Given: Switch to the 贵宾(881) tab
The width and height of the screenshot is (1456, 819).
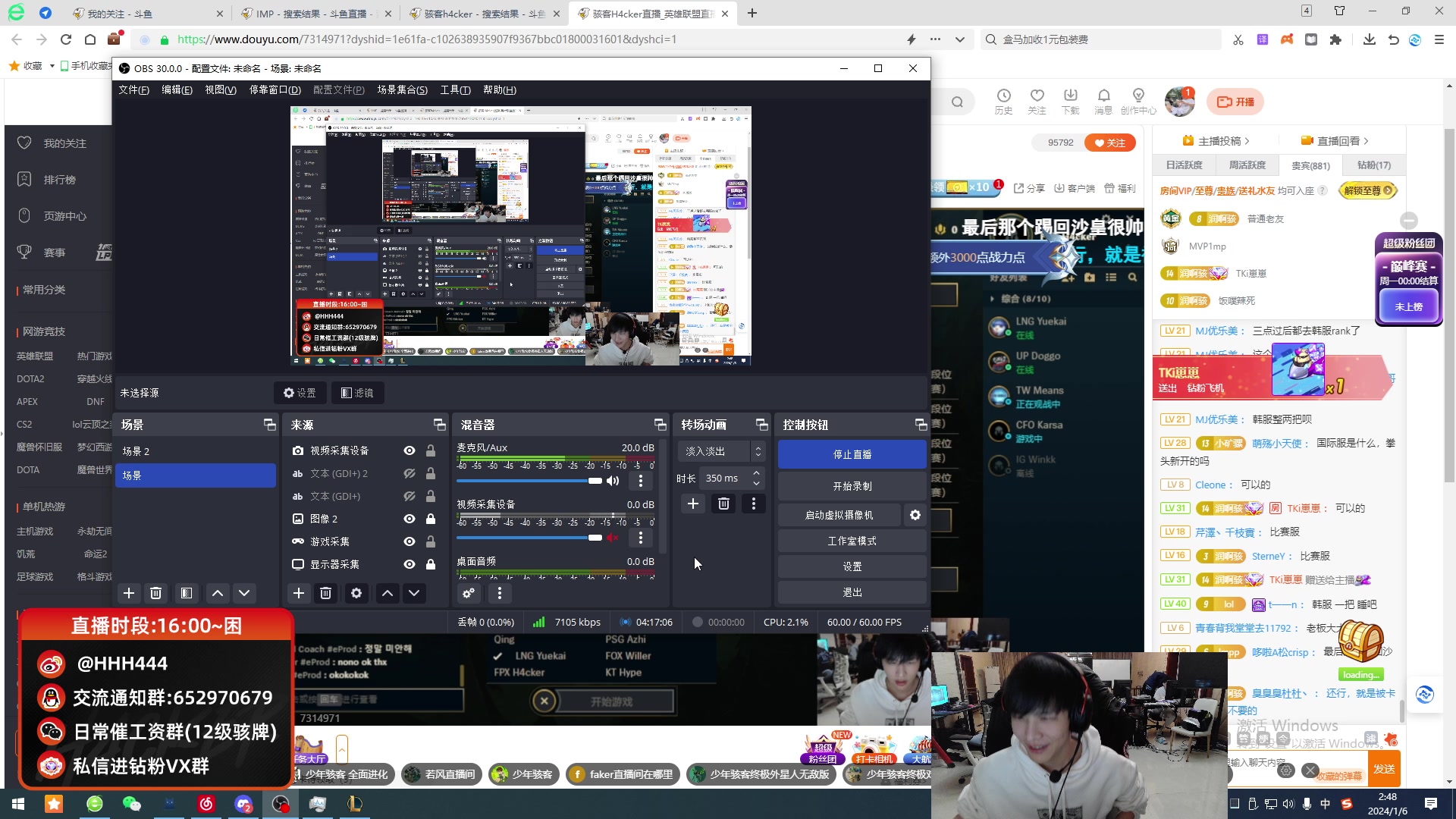Looking at the screenshot, I should coord(1311,165).
